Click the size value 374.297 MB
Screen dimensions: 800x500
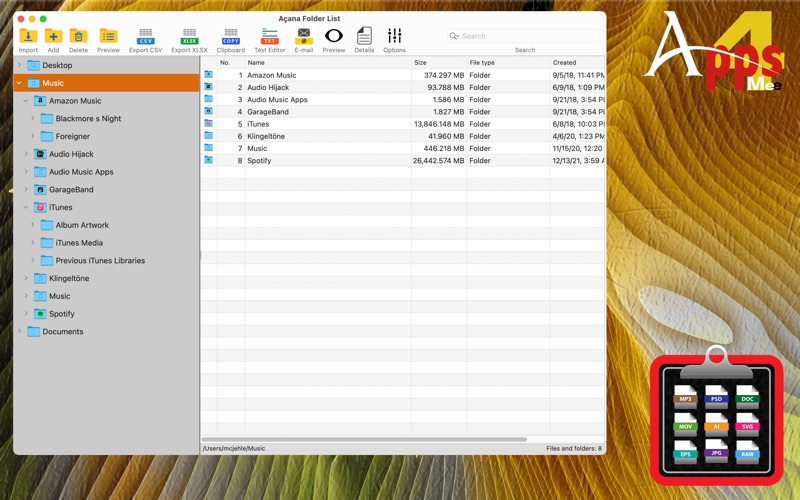(444, 74)
